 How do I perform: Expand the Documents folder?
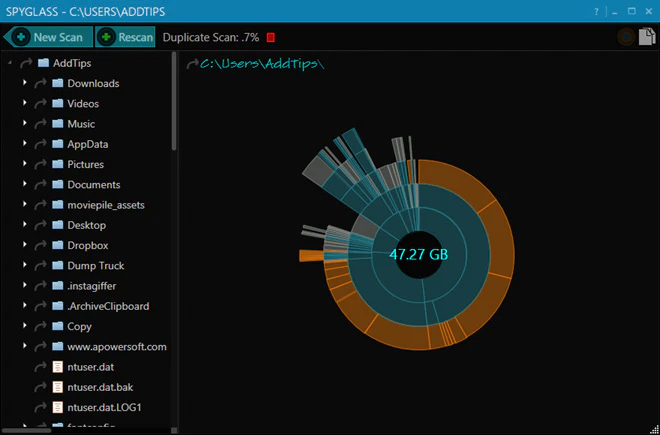pos(25,184)
